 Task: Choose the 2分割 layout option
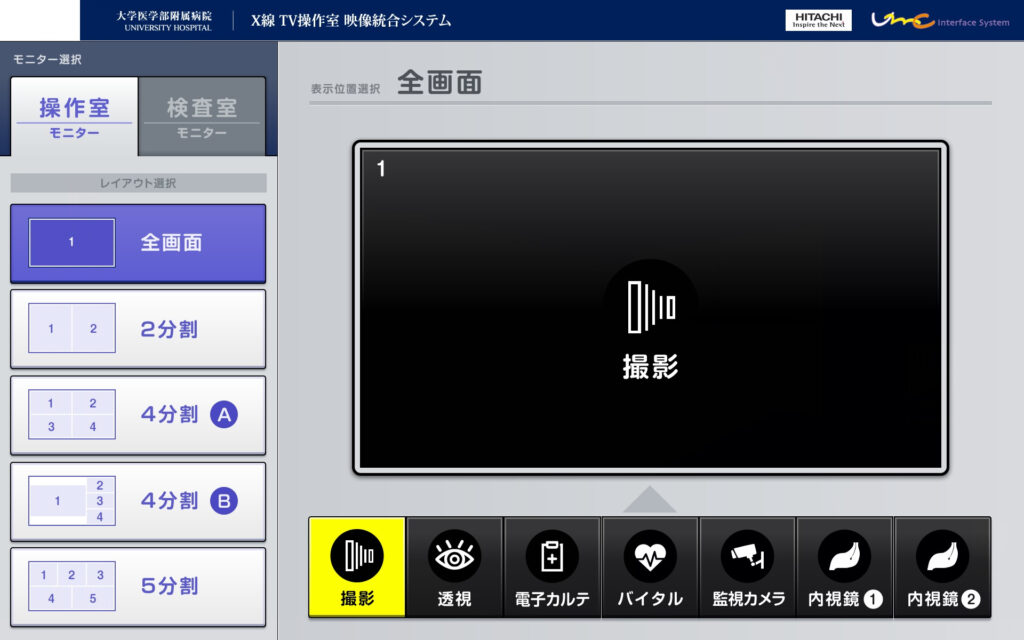point(138,329)
